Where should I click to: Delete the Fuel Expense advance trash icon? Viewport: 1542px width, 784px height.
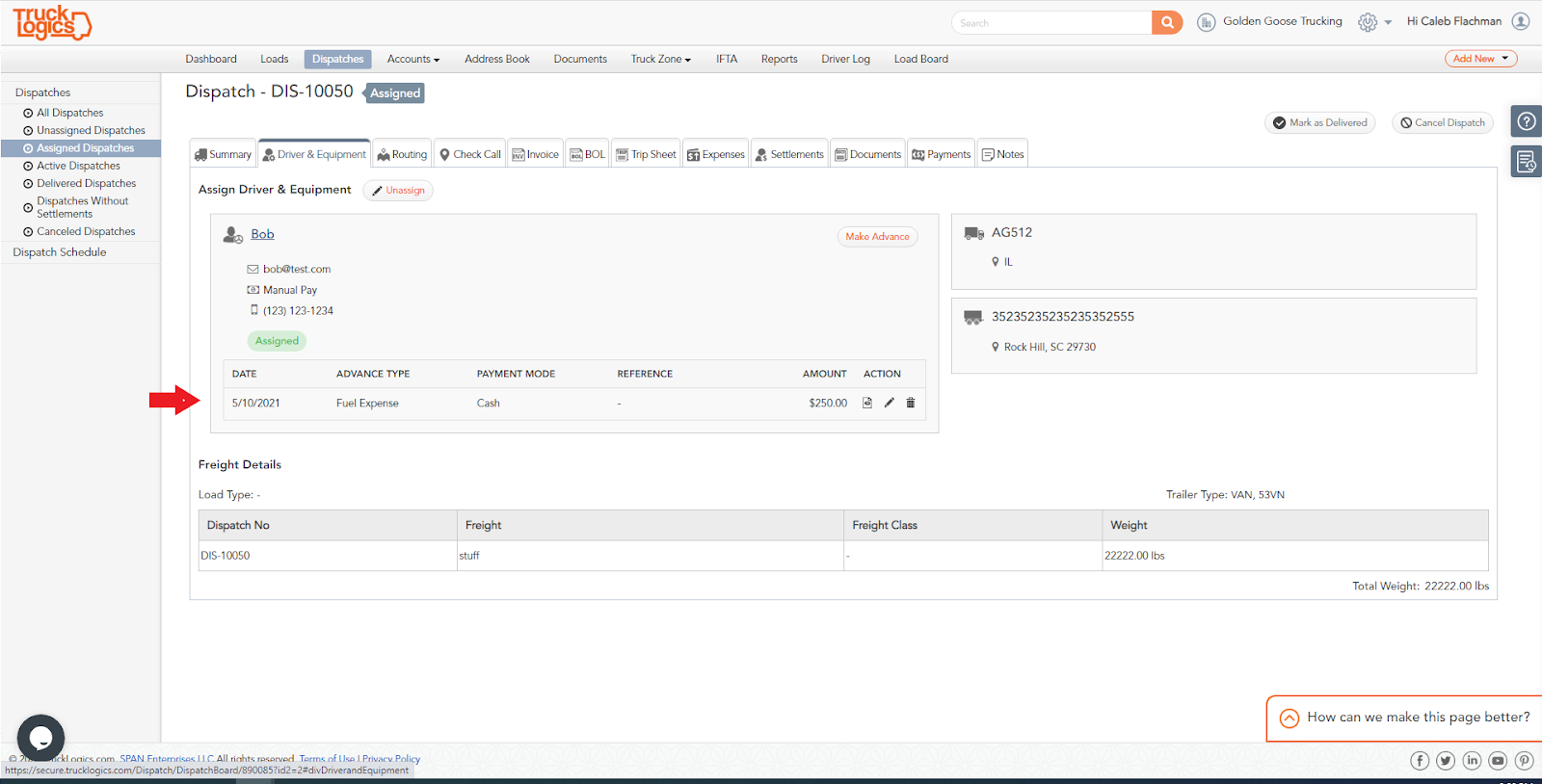pos(911,403)
